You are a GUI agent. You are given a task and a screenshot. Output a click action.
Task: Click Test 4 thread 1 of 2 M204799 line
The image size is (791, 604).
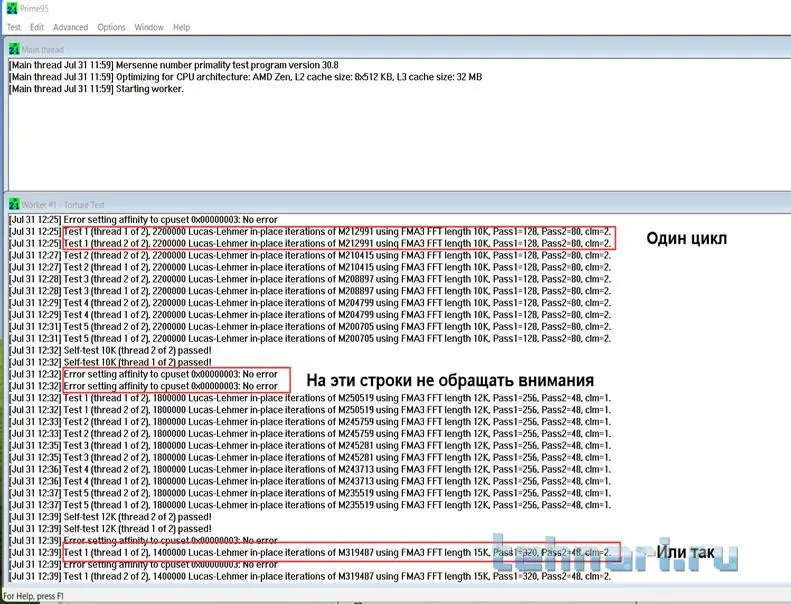(310, 315)
